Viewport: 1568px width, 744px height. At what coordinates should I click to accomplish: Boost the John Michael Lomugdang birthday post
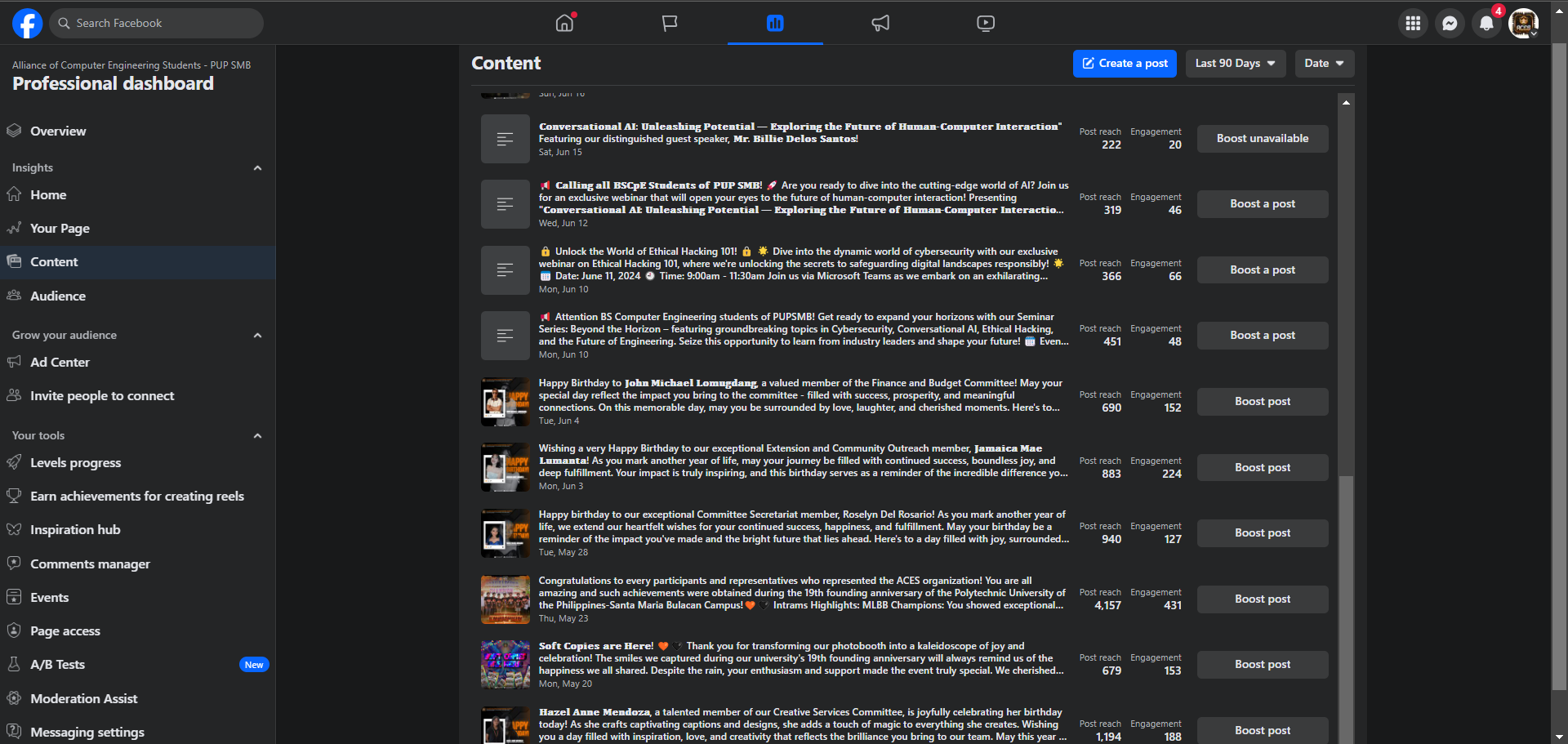click(x=1263, y=402)
